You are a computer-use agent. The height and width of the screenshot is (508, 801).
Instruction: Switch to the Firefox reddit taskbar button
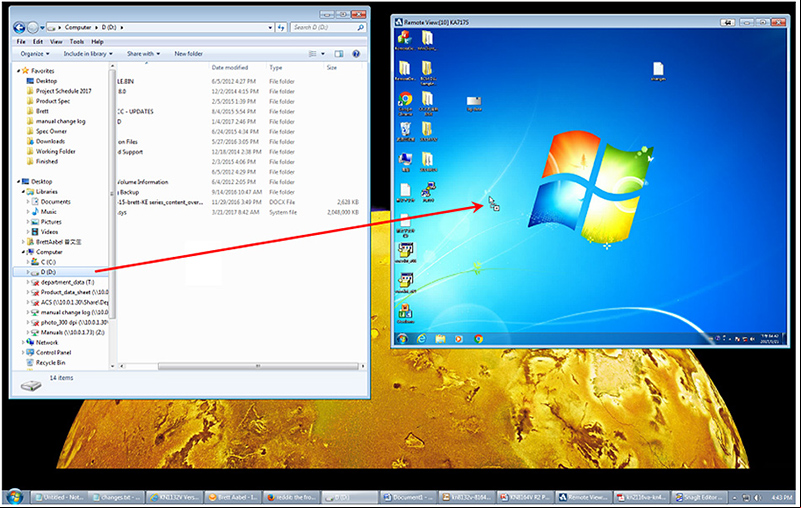tap(291, 497)
